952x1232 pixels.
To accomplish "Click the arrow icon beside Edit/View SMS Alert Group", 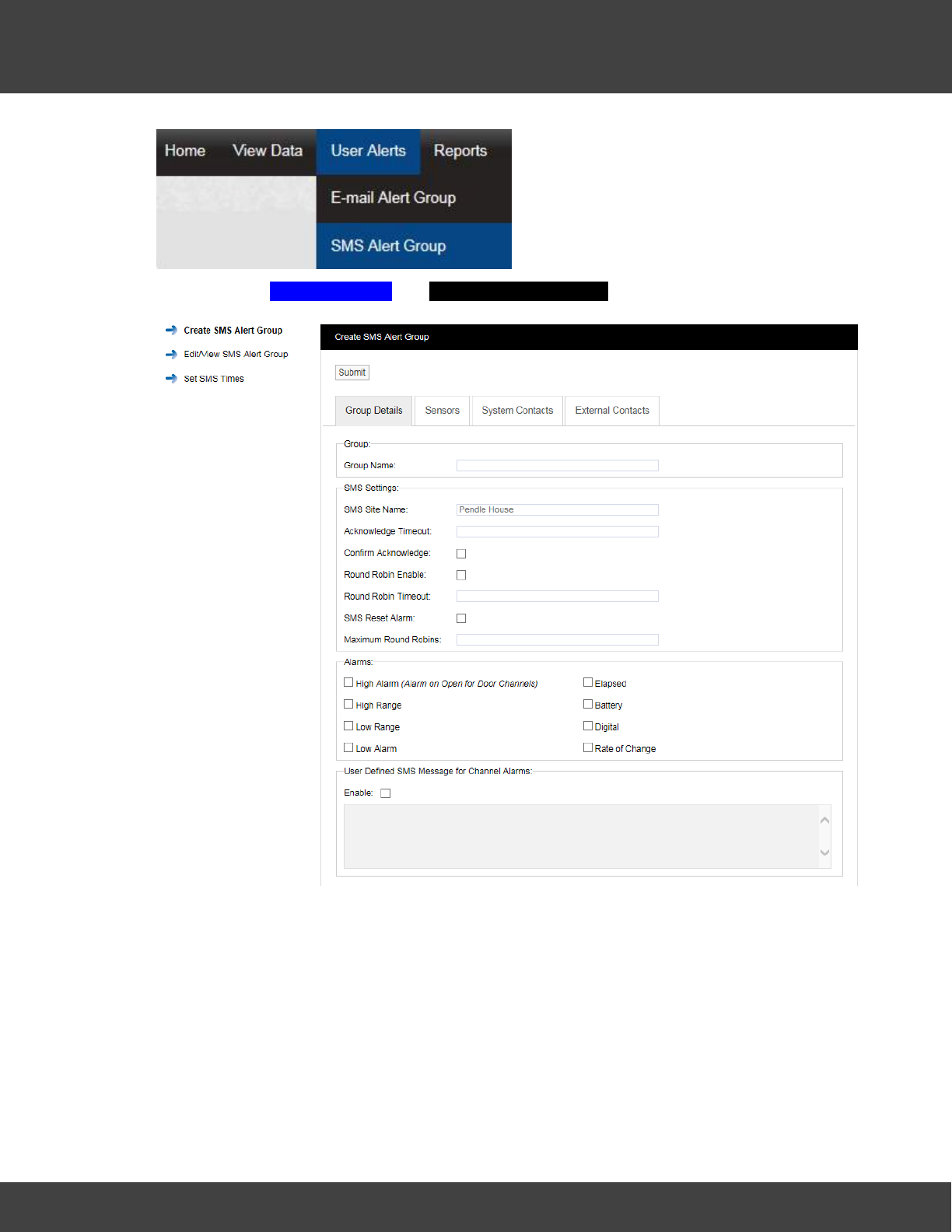I will tap(171, 354).
